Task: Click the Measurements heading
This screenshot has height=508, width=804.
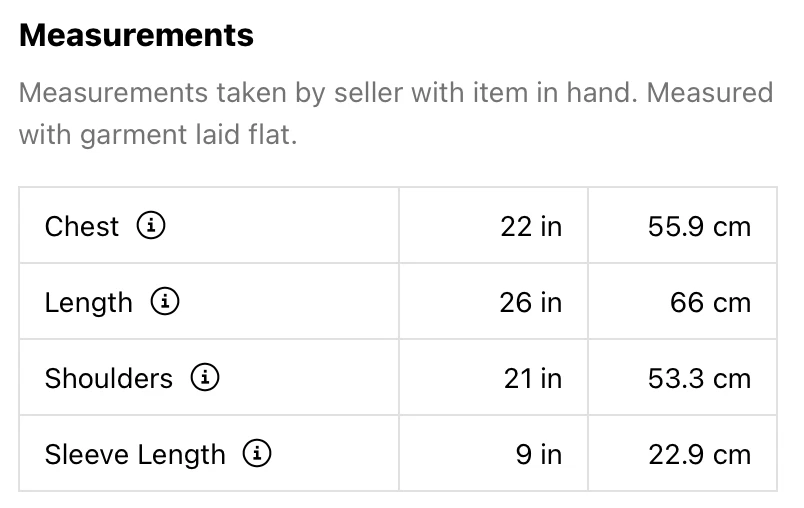Action: pos(136,36)
